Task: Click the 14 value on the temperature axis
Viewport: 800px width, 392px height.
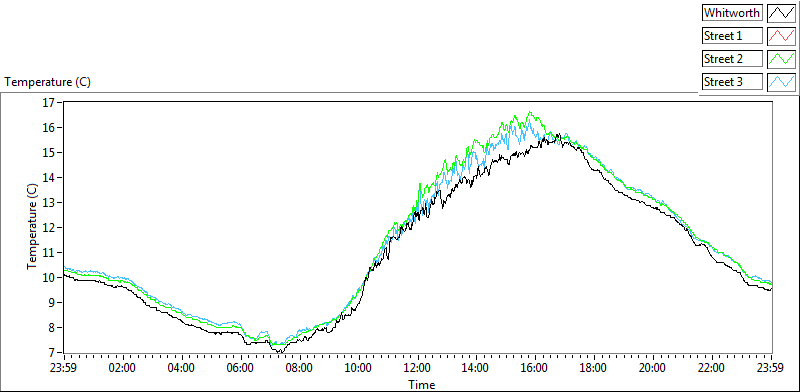Action: click(48, 178)
